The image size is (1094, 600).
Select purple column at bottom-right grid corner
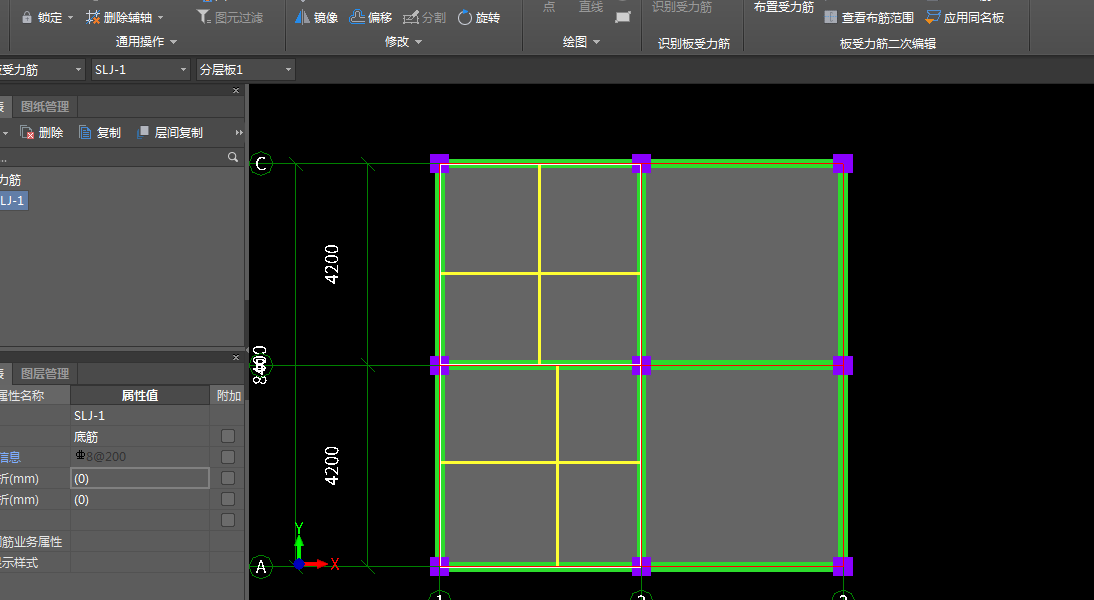843,566
